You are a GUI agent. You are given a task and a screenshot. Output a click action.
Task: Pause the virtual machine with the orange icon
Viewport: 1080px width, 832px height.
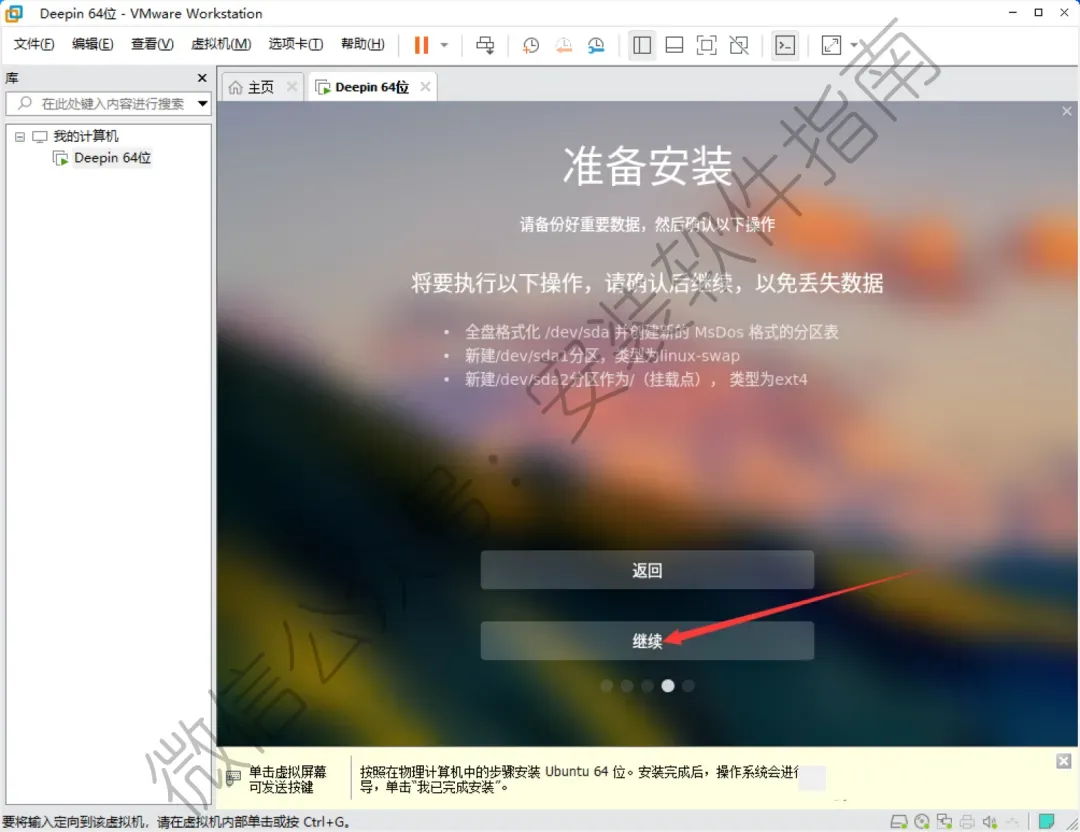pos(421,45)
